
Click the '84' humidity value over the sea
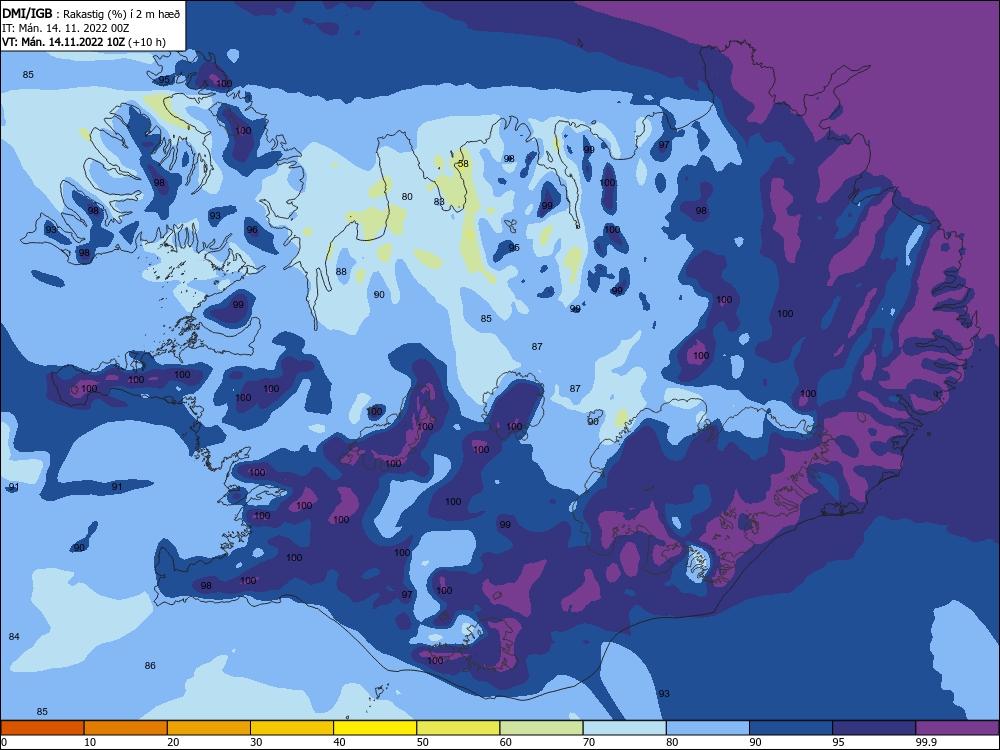[14, 636]
